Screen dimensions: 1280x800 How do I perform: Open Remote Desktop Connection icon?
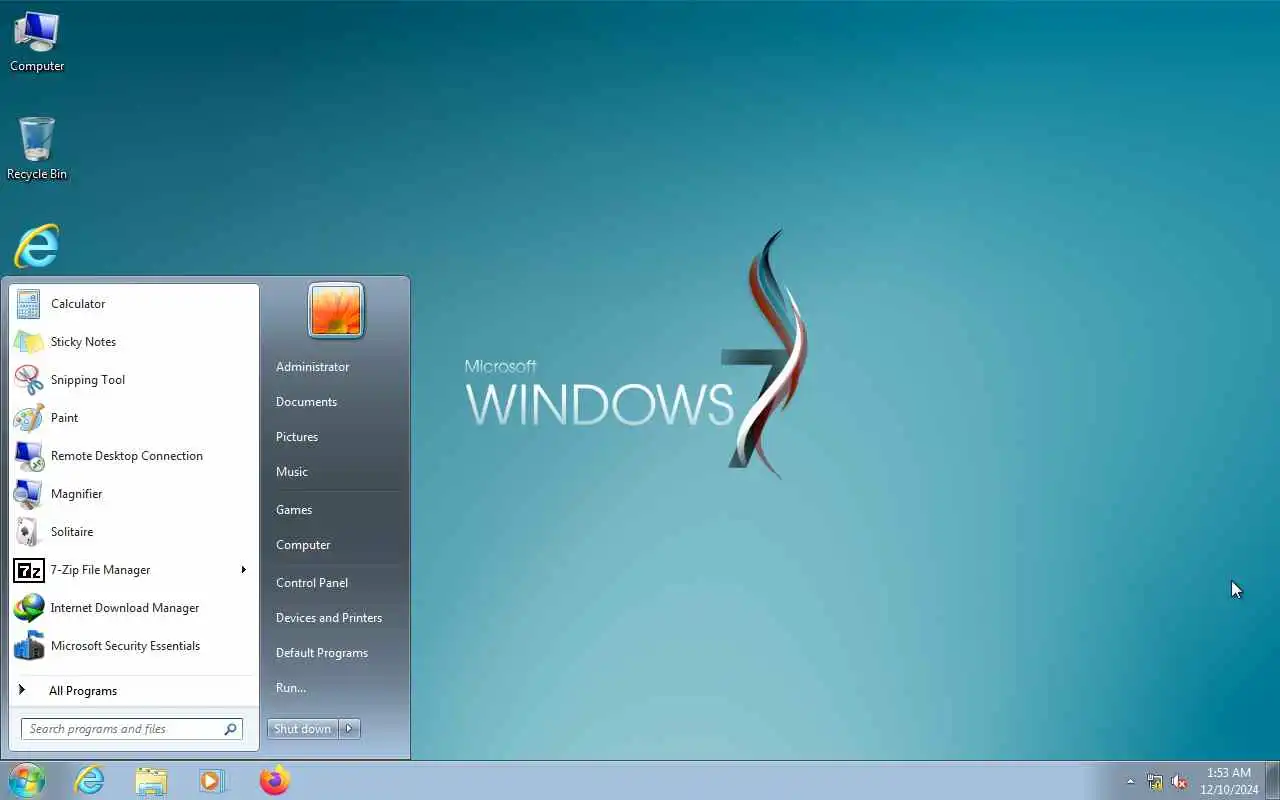click(x=28, y=456)
